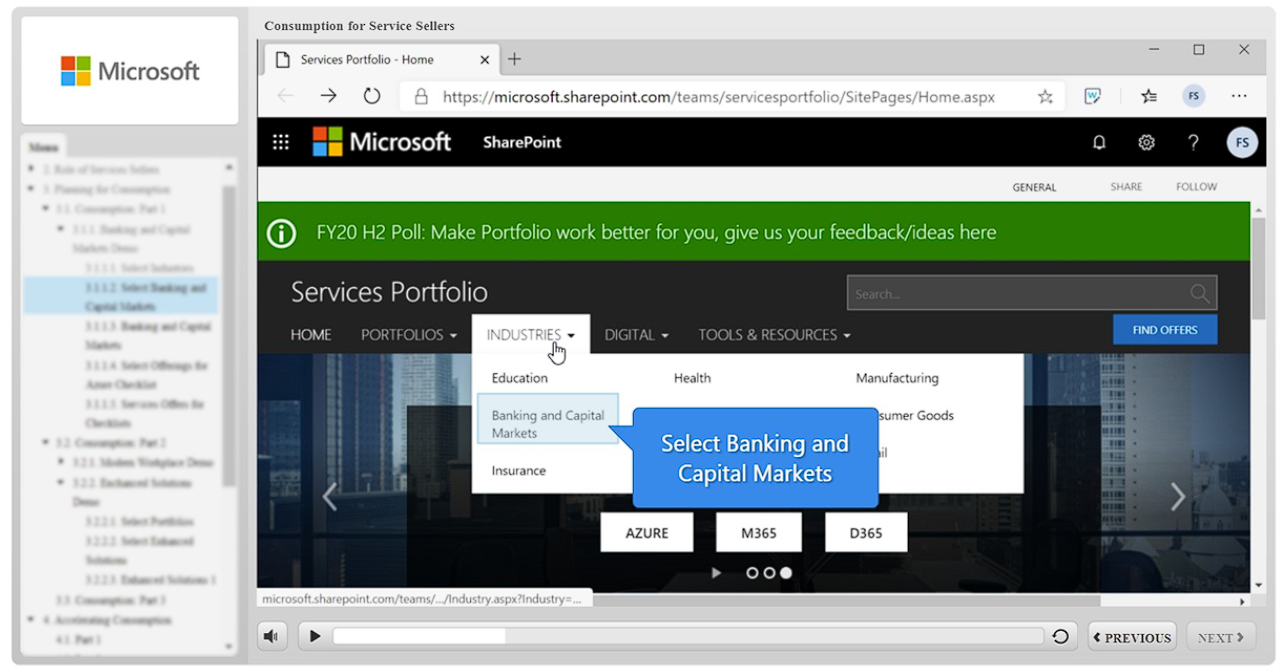The image size is (1283, 672).
Task: Select Banking and Capital Markets
Action: tap(548, 418)
